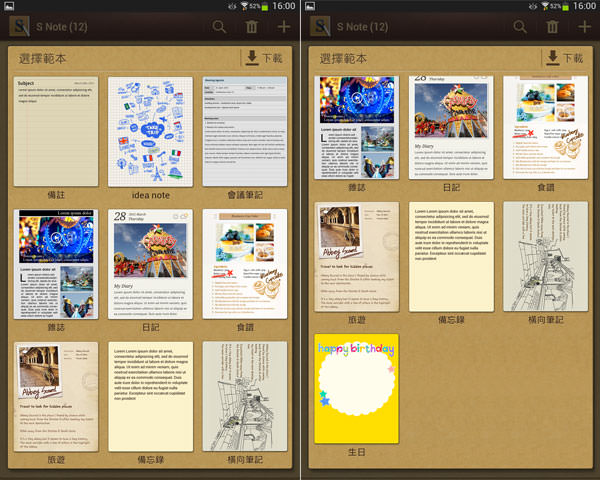
Task: Open the 旅遊 travel template in the right screen
Action: pos(356,256)
